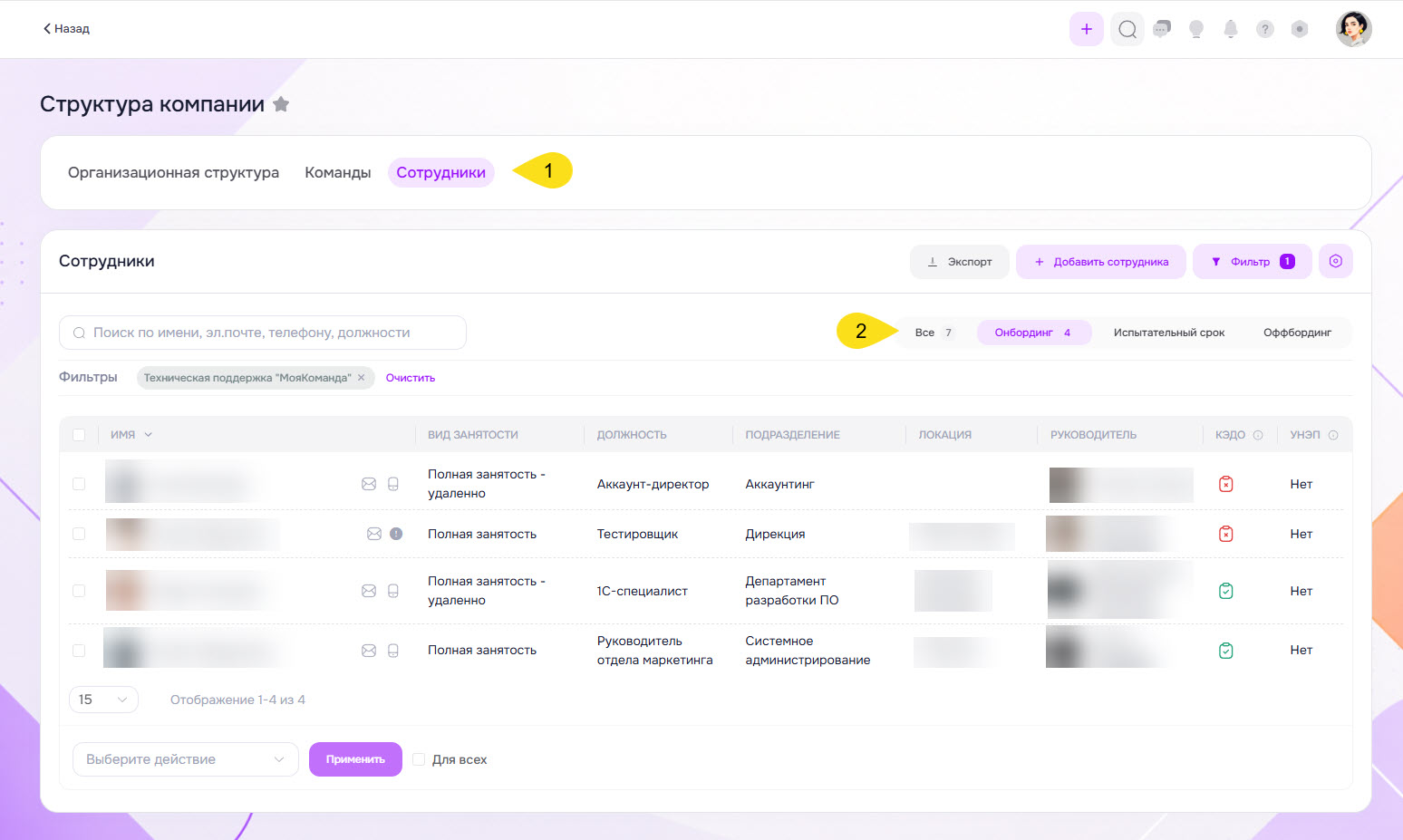
Task: Open the Команды tab
Action: [338, 172]
